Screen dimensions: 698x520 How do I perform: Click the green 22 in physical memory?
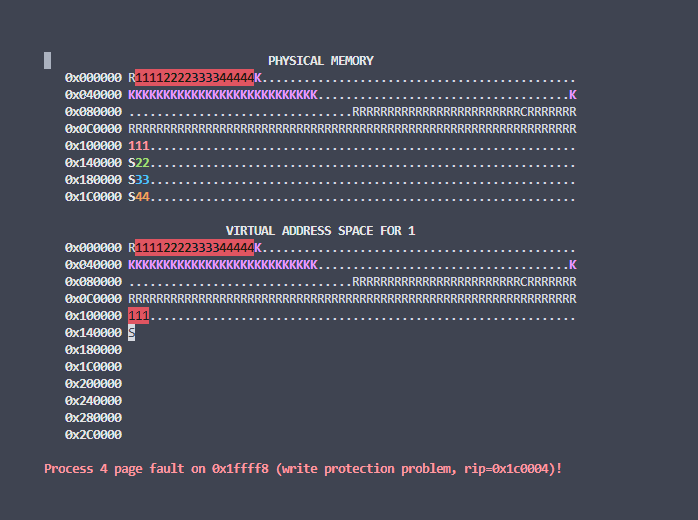coord(143,163)
